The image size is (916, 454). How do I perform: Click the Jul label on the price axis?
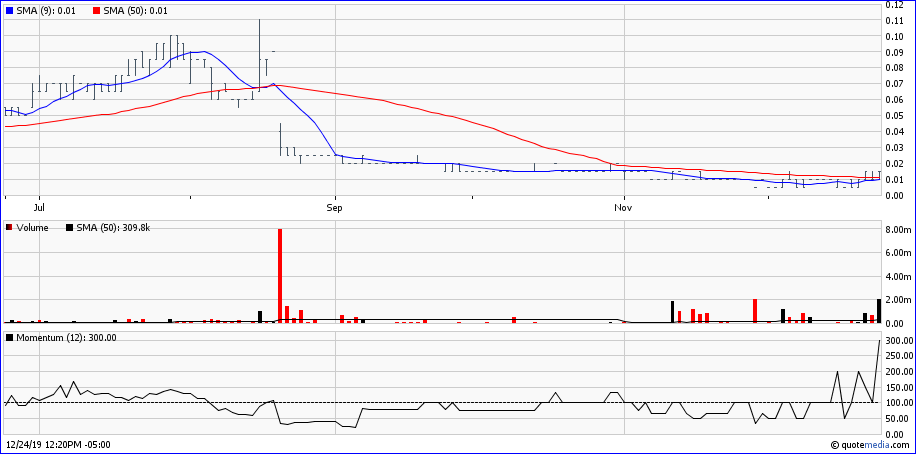(x=38, y=208)
